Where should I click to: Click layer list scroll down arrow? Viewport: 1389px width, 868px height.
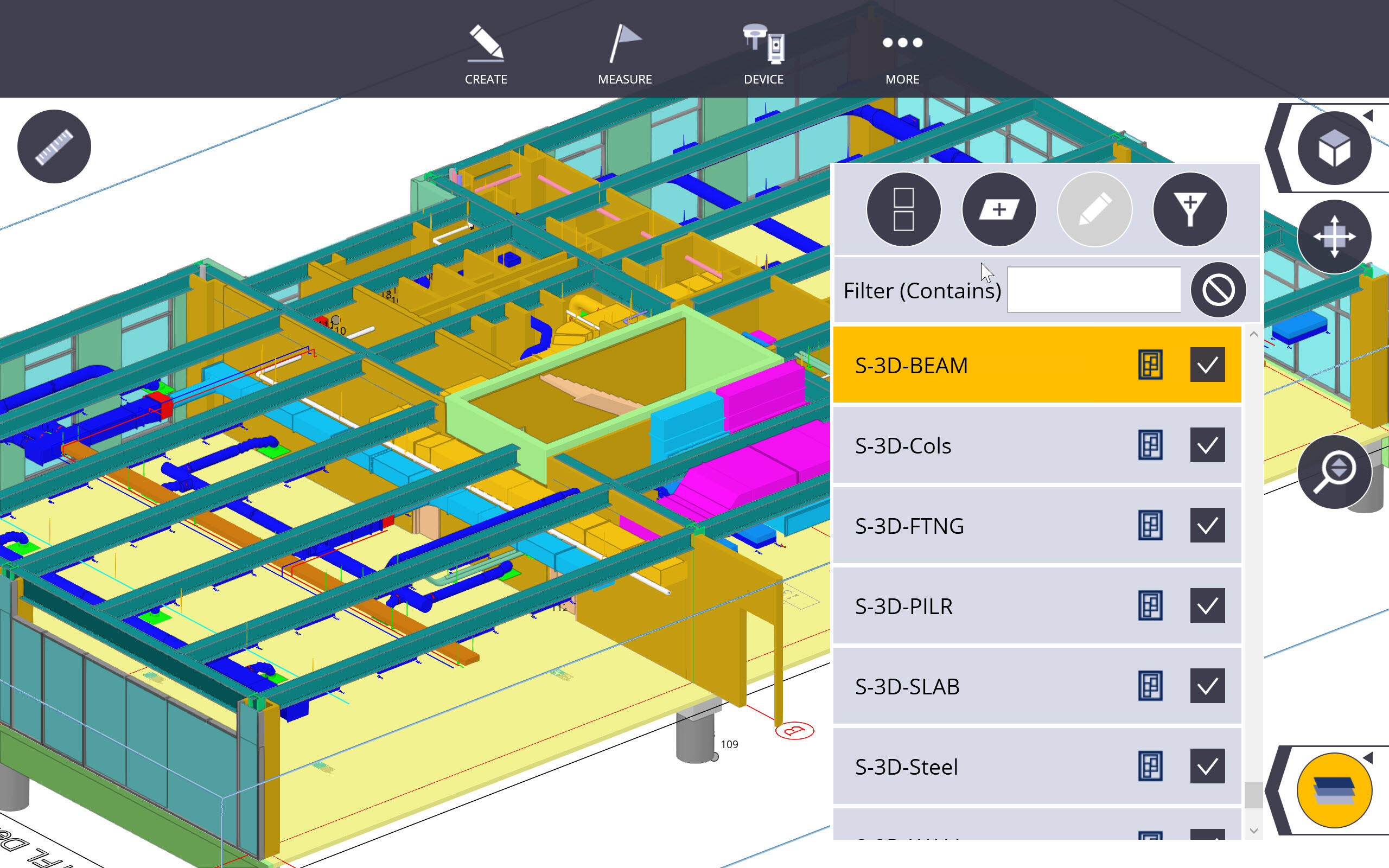[1253, 831]
